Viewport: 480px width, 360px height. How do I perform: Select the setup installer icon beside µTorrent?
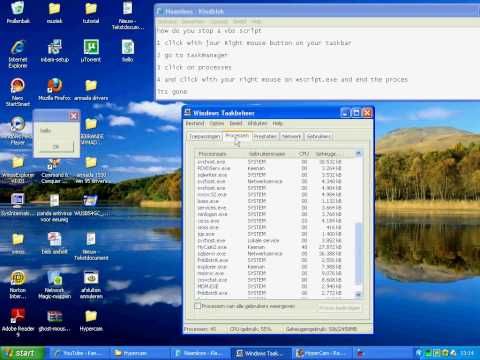[x=55, y=51]
